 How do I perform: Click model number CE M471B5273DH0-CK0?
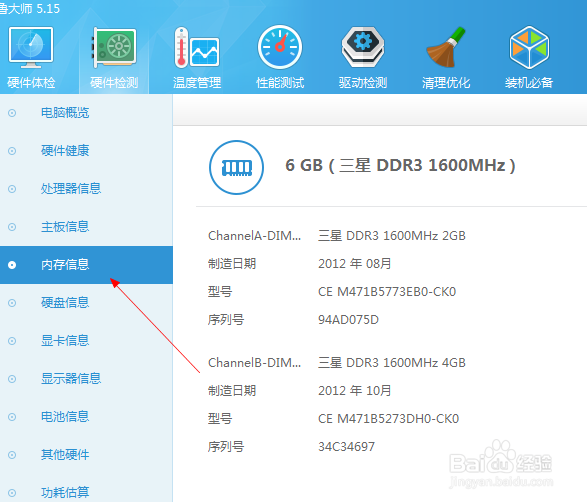(388, 419)
